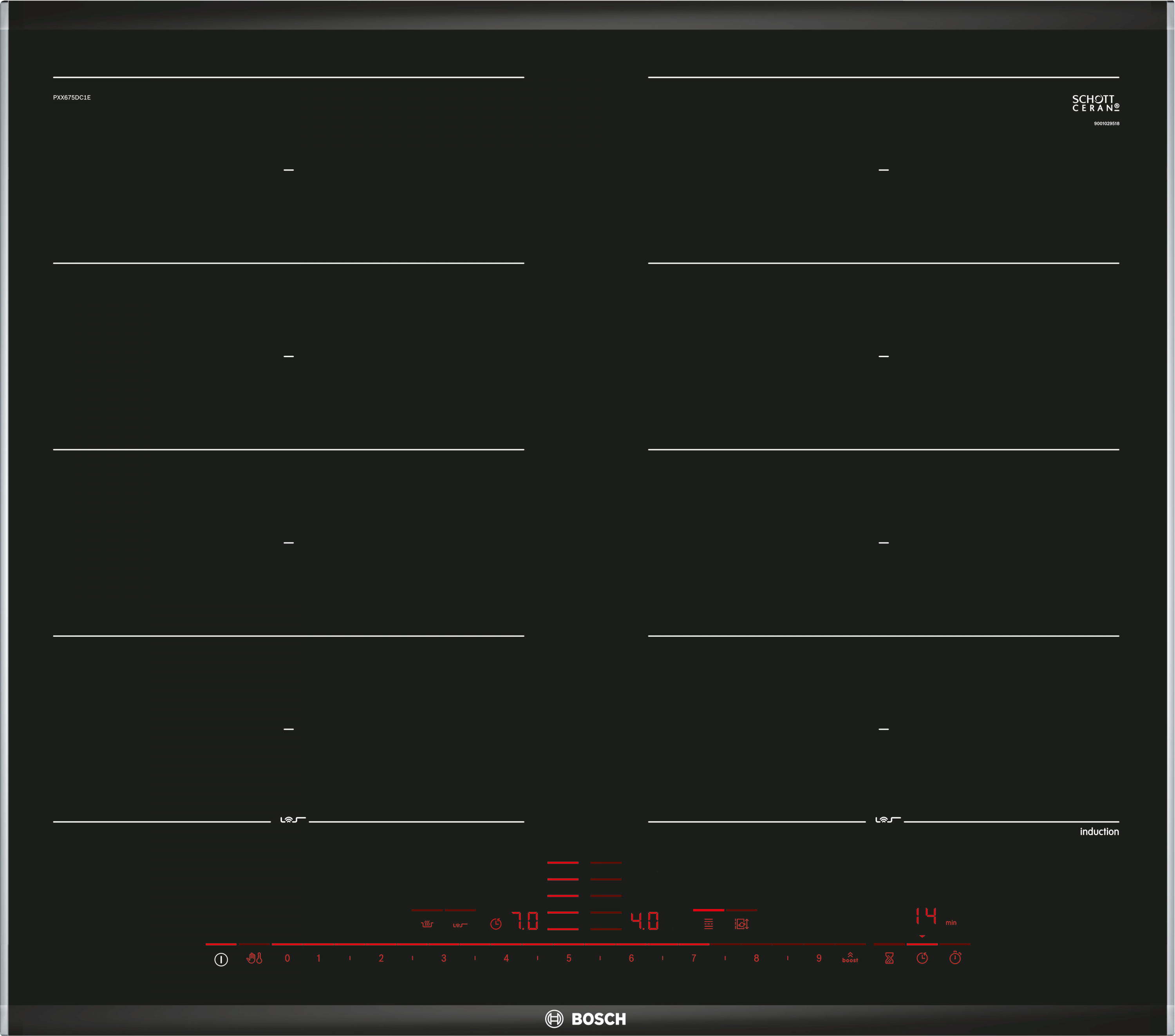Activate the boost power setting
The width and height of the screenshot is (1175, 1036).
(850, 958)
